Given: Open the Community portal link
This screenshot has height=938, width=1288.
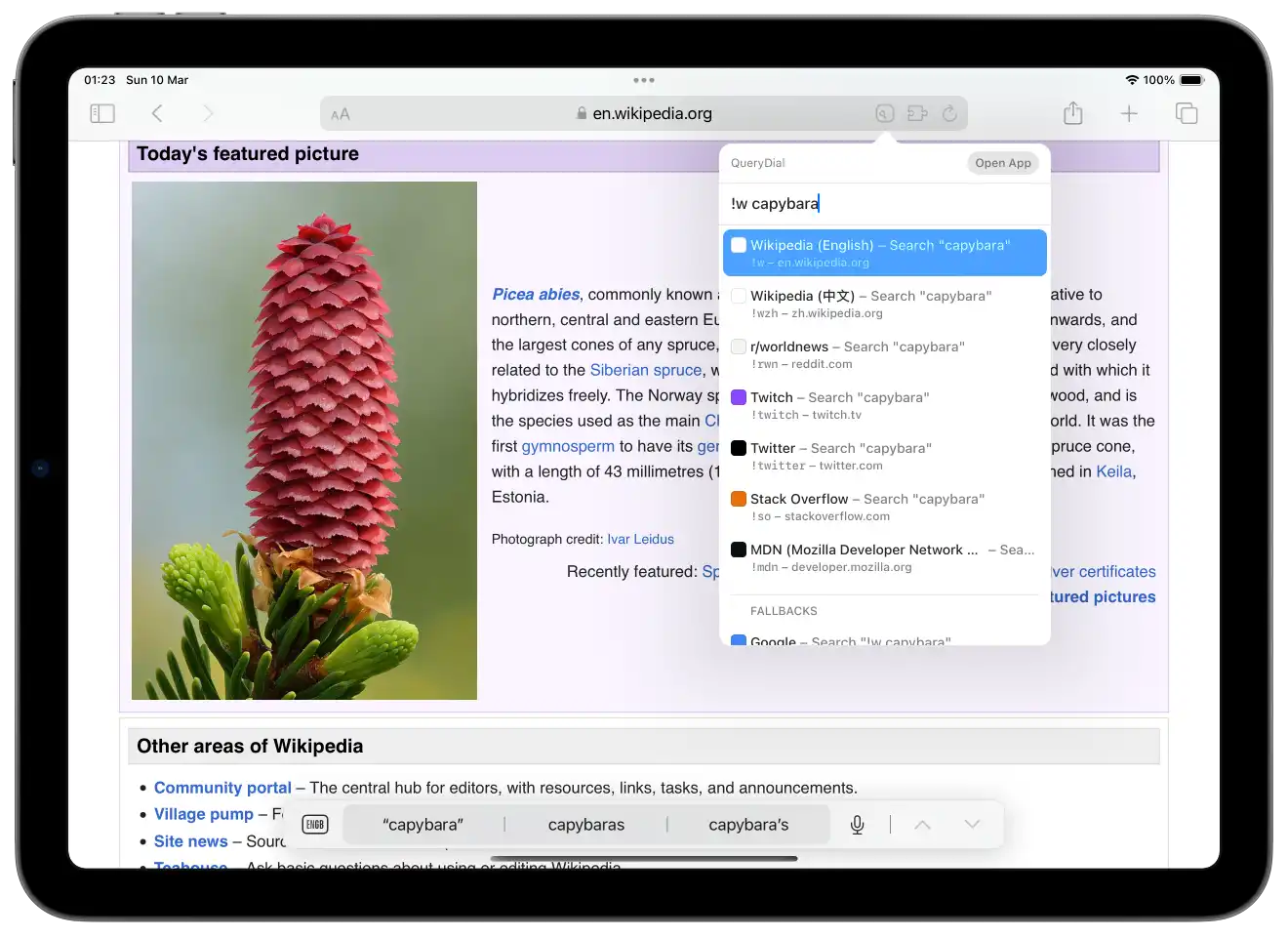Looking at the screenshot, I should click(x=222, y=788).
